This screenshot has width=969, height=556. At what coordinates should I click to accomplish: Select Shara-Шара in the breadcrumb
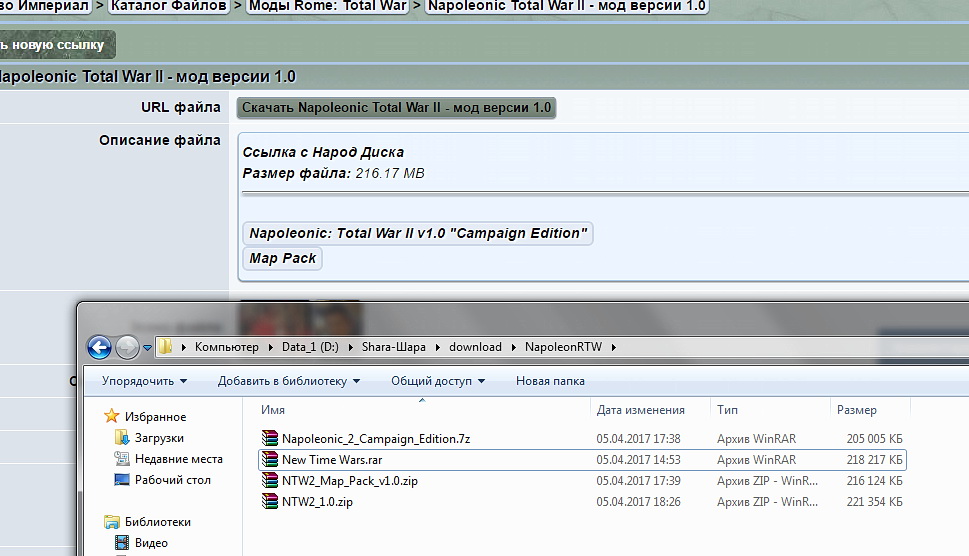pyautogui.click(x=394, y=347)
